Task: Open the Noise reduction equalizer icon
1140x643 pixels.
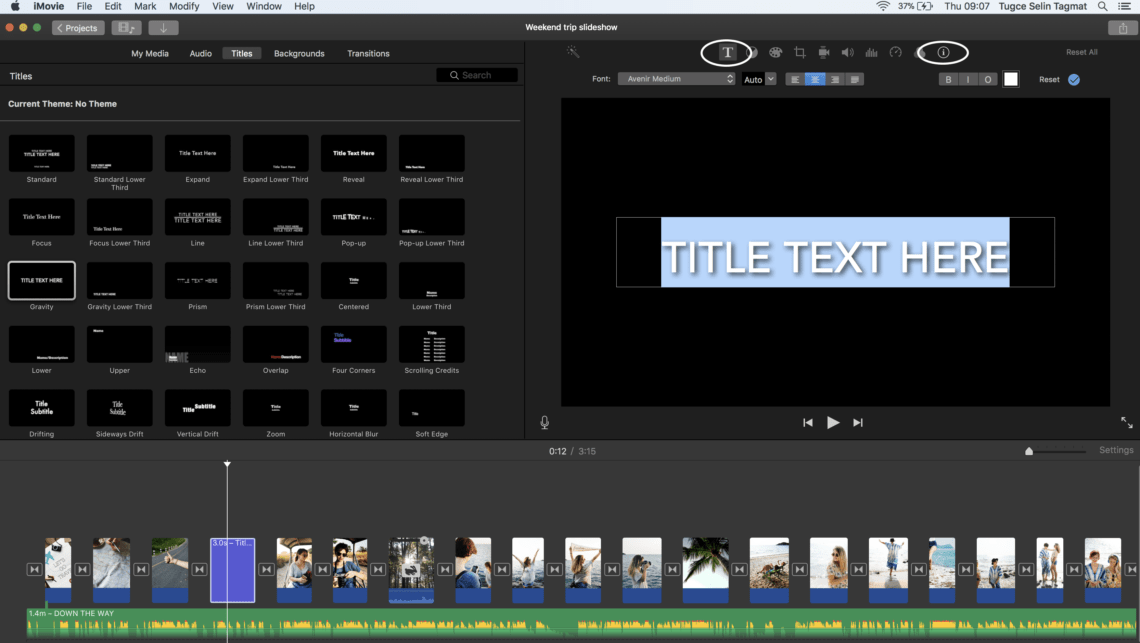Action: point(872,52)
